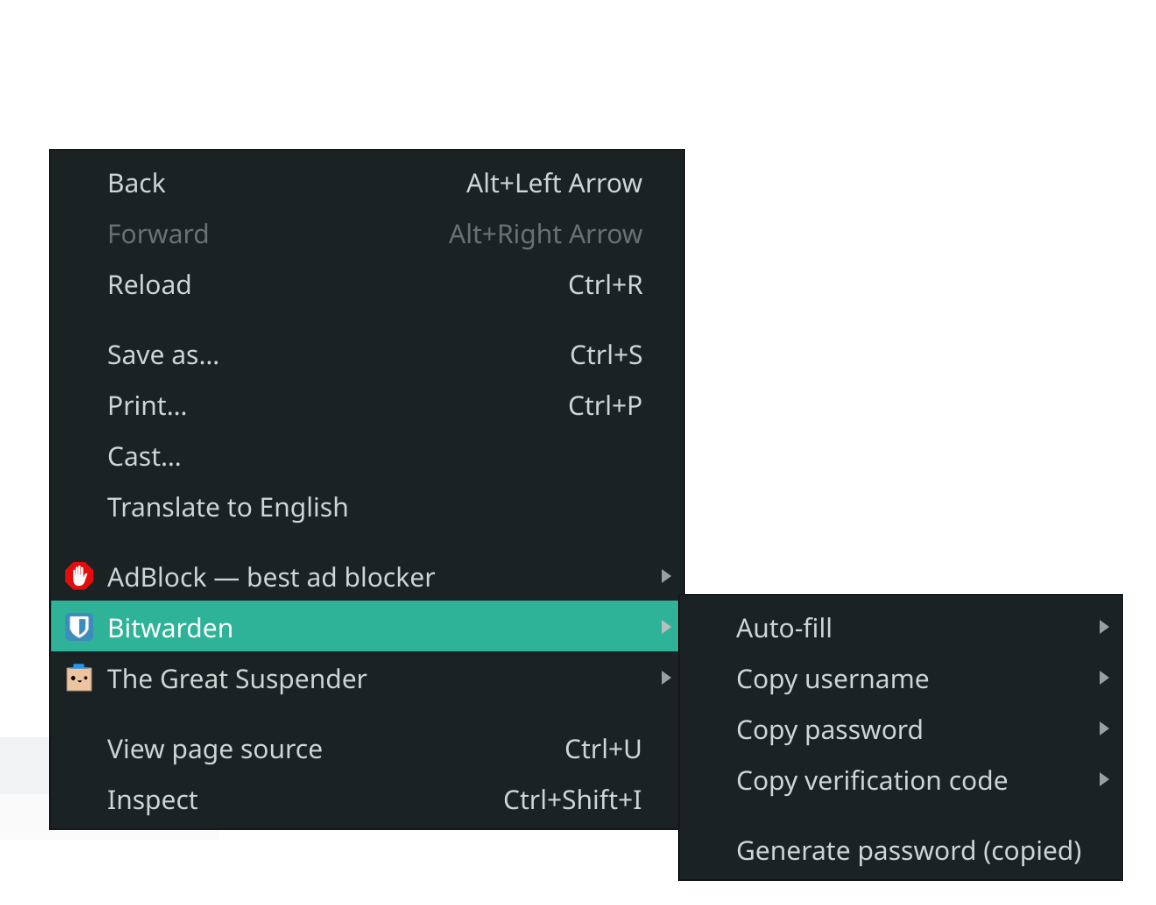Viewport: 1156px width, 905px height.
Task: Expand the Auto-fill submenu arrow
Action: point(1104,627)
